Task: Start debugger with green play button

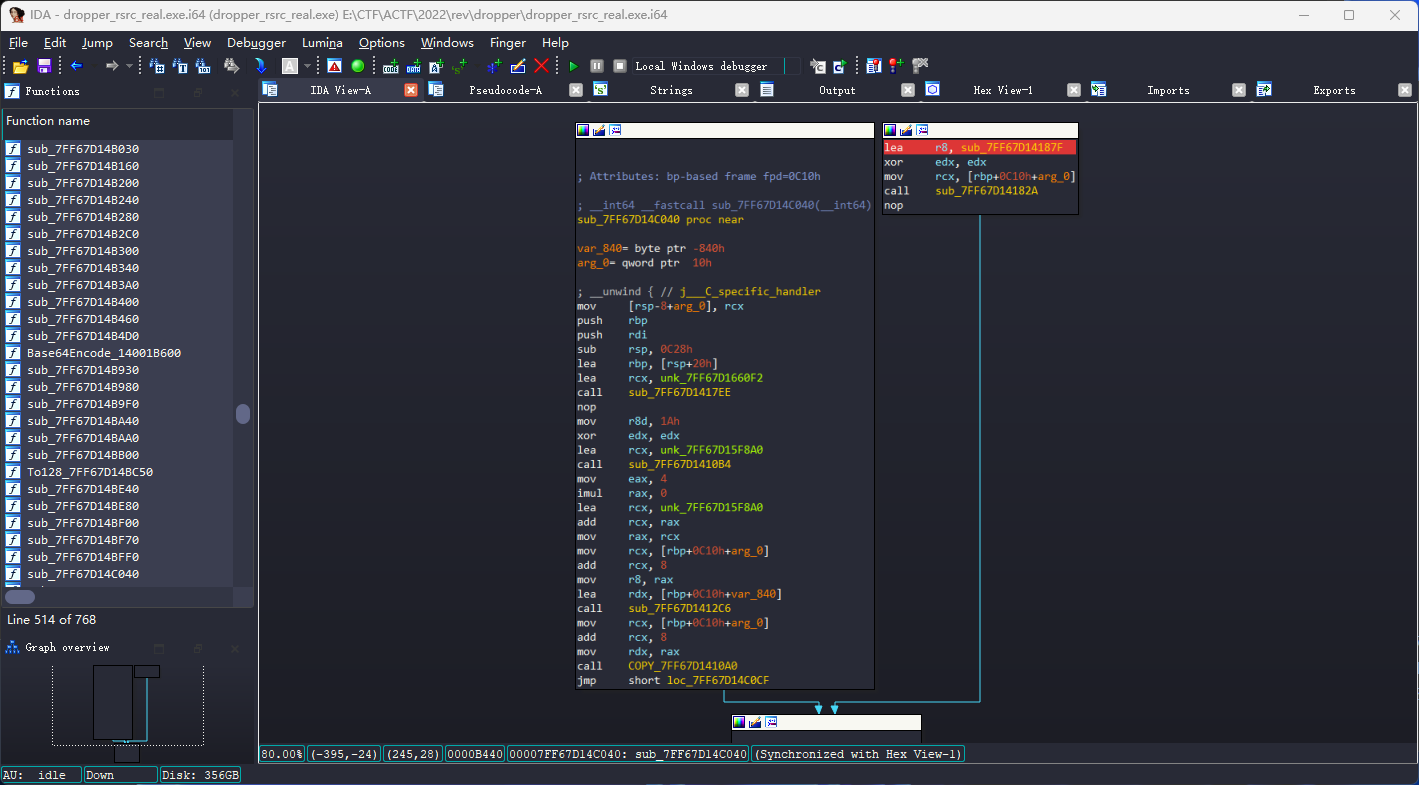Action: (573, 66)
